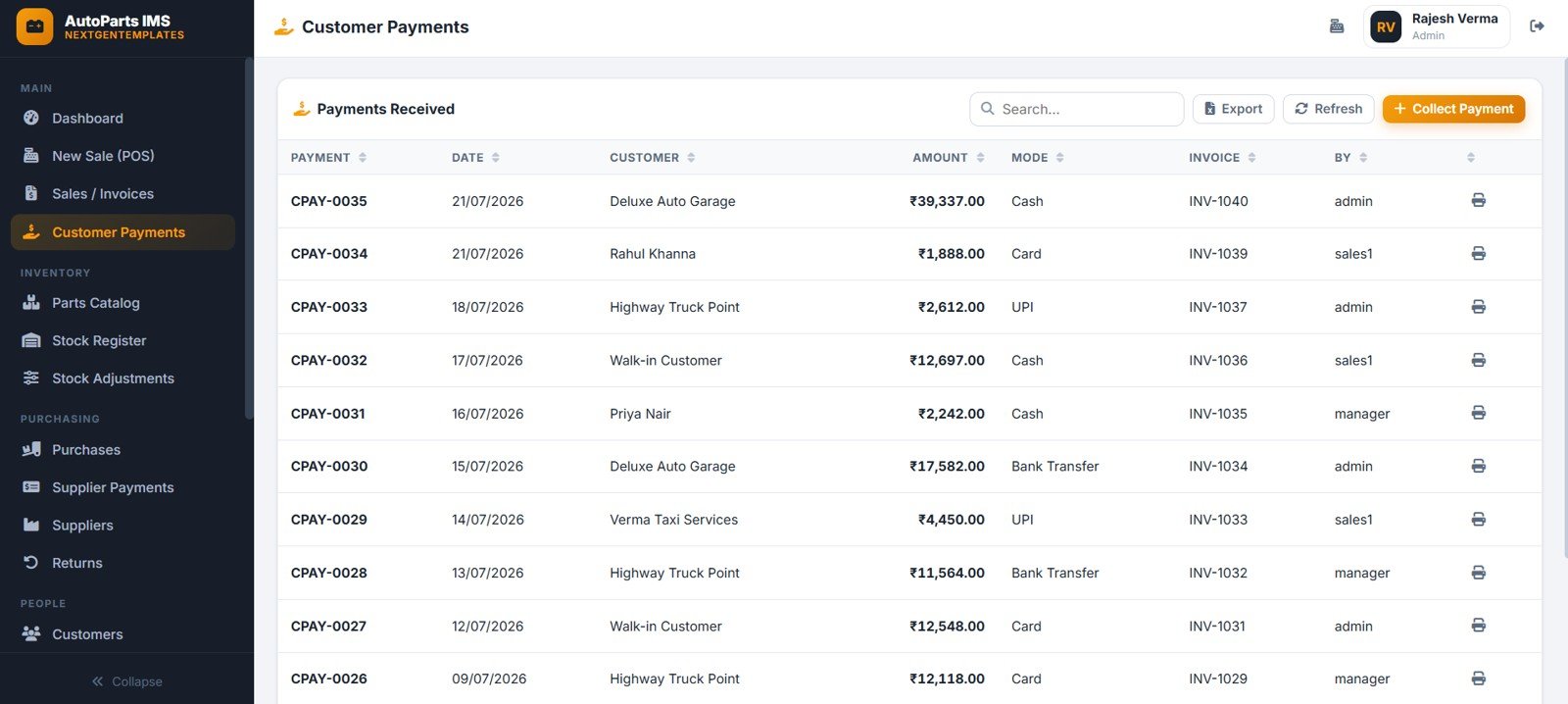
Task: Select Customer Payments in sidebar
Action: (122, 232)
